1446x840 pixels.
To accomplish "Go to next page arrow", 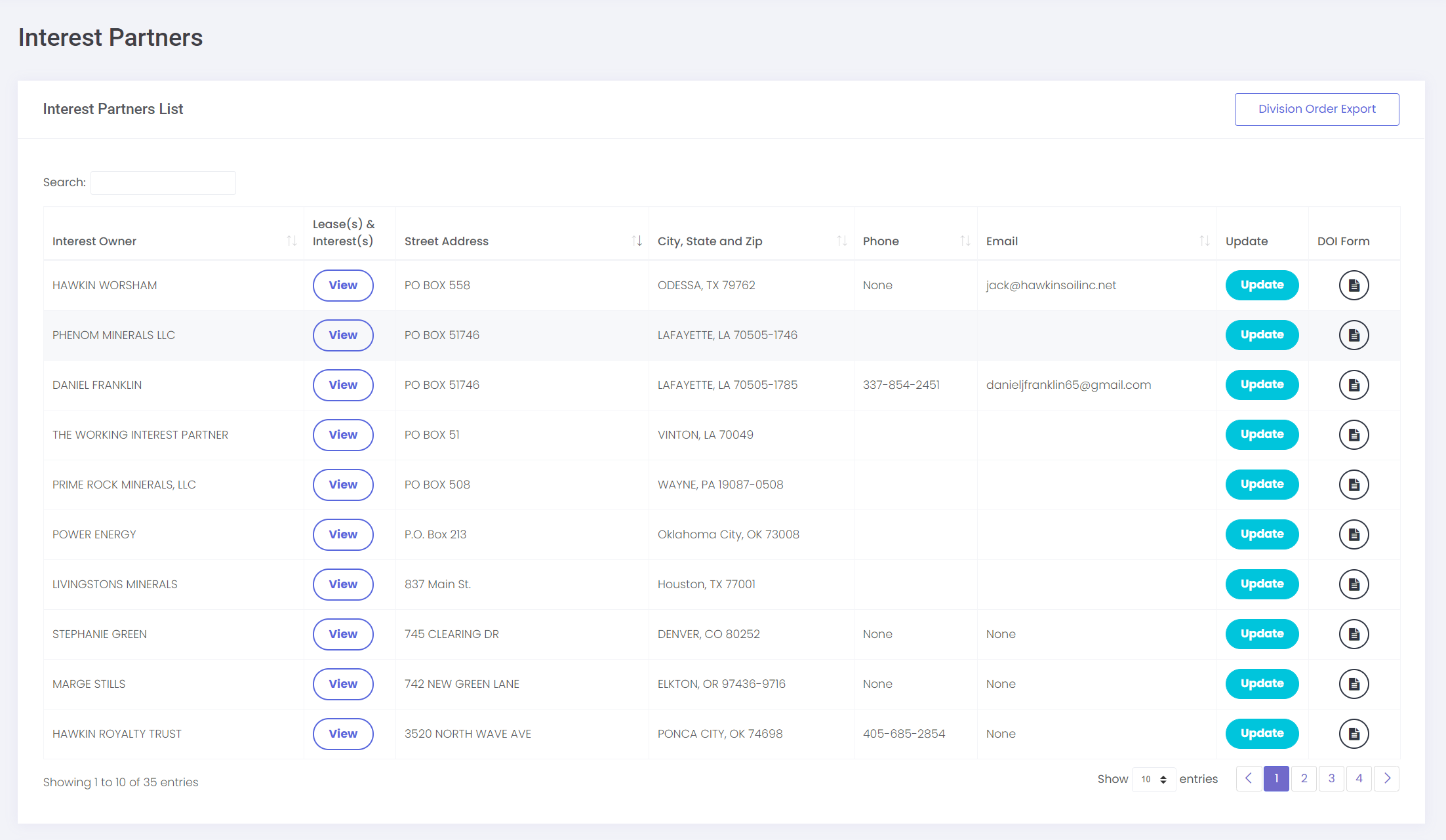I will point(1386,779).
